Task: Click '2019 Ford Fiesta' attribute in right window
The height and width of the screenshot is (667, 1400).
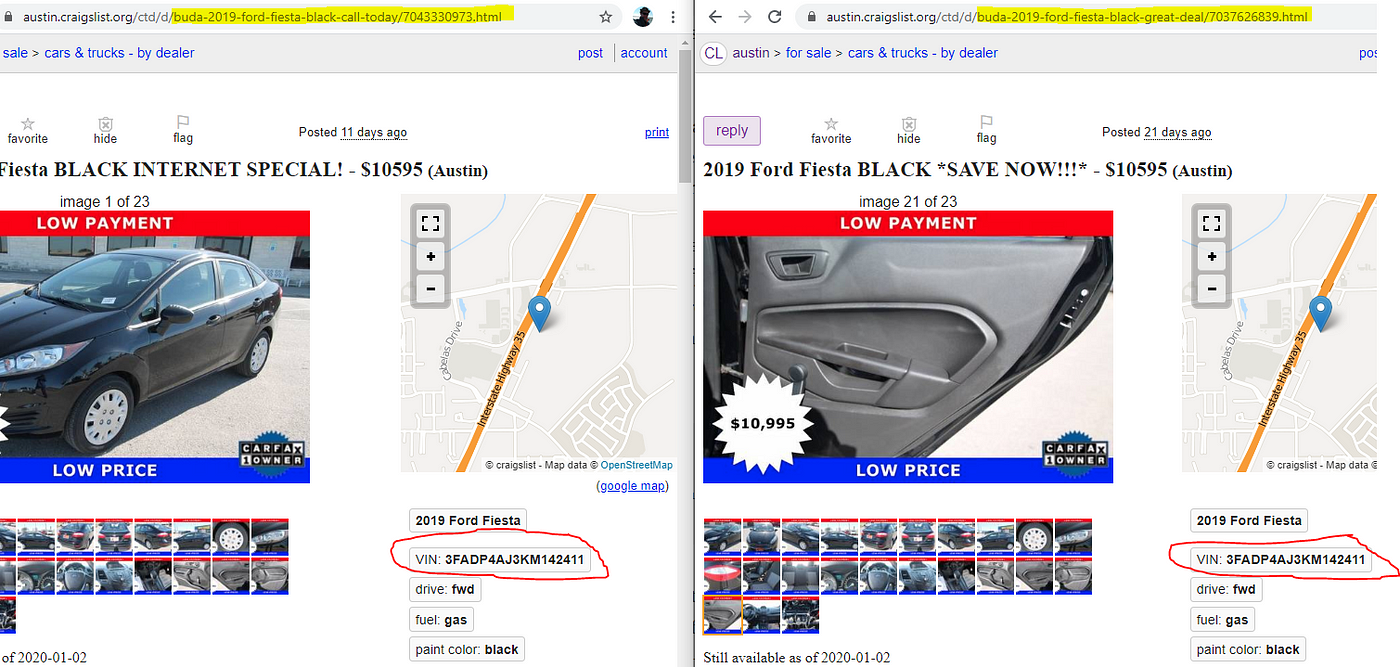Action: (x=1249, y=520)
